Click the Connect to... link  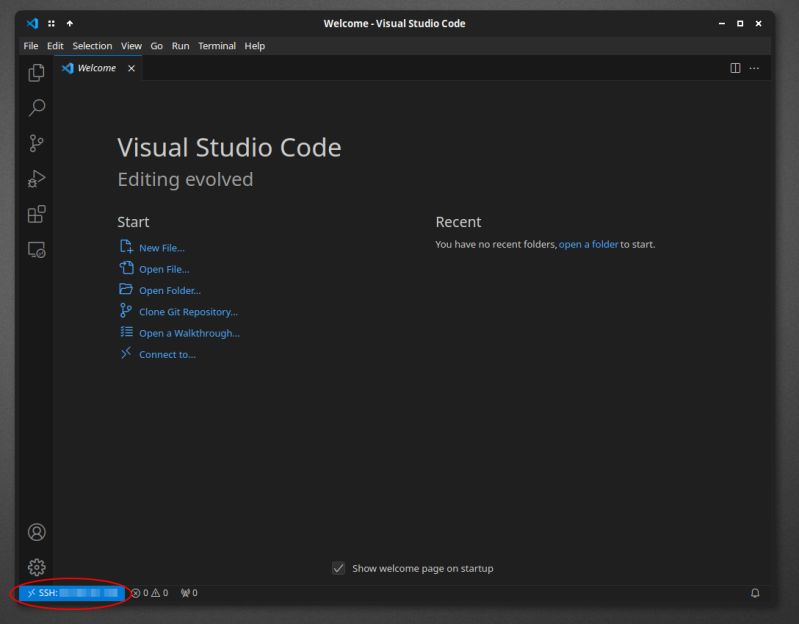click(167, 355)
